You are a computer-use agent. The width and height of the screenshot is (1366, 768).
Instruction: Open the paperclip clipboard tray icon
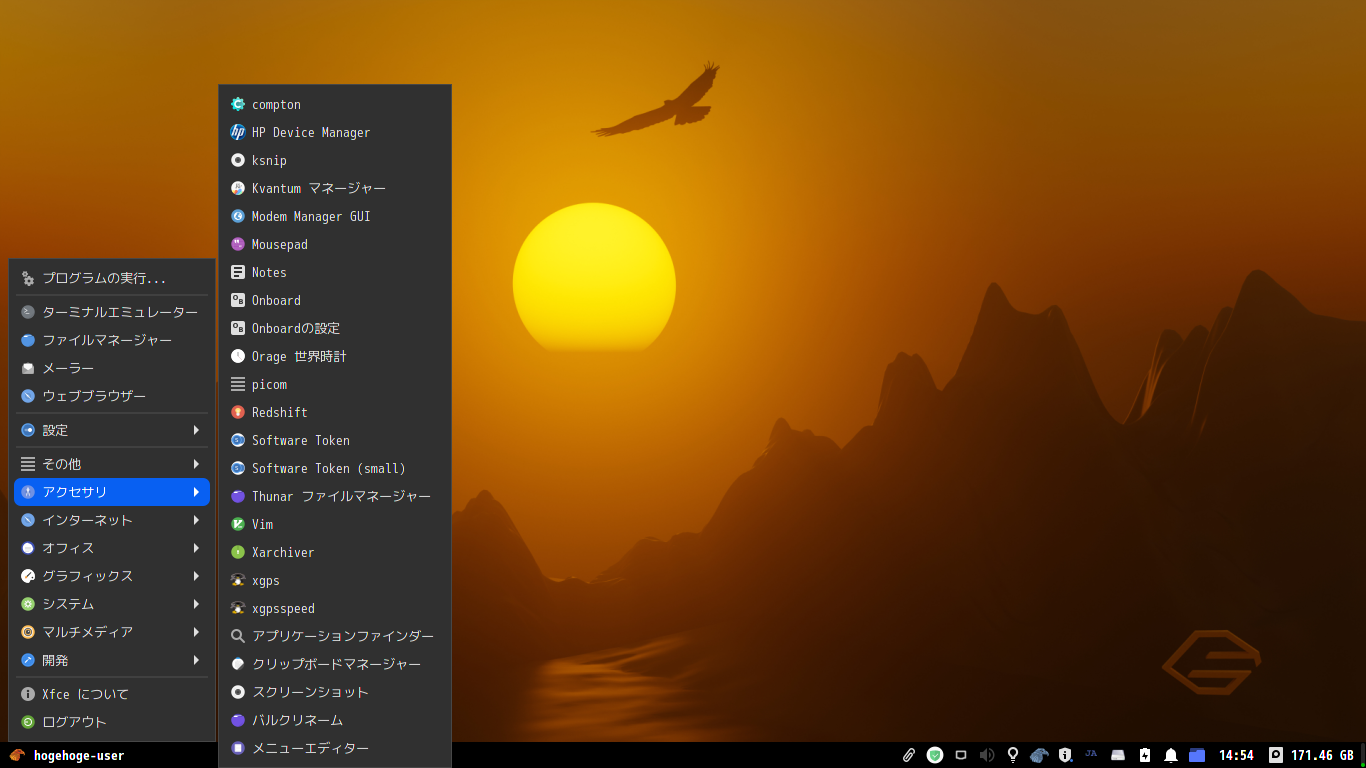coord(909,755)
